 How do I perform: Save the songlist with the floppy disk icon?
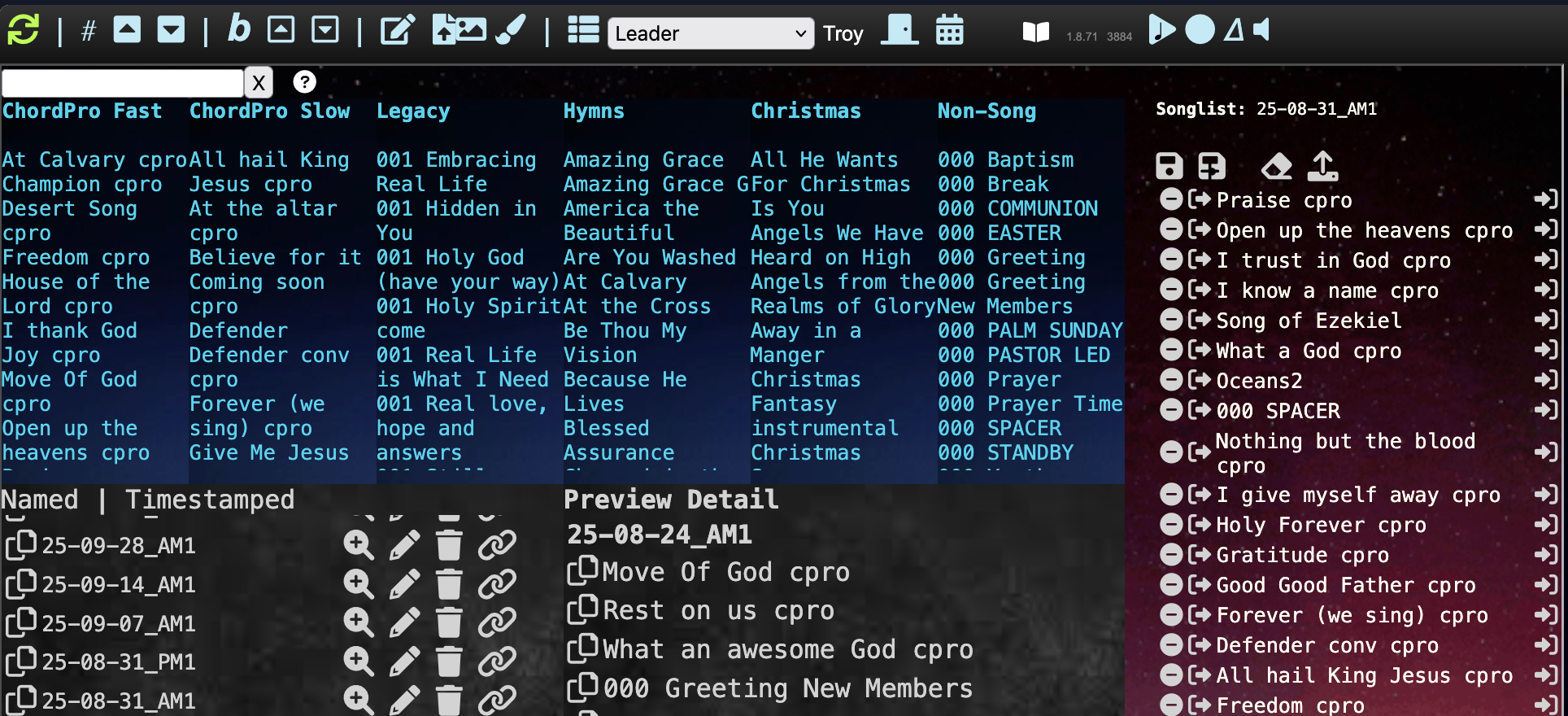click(1169, 166)
